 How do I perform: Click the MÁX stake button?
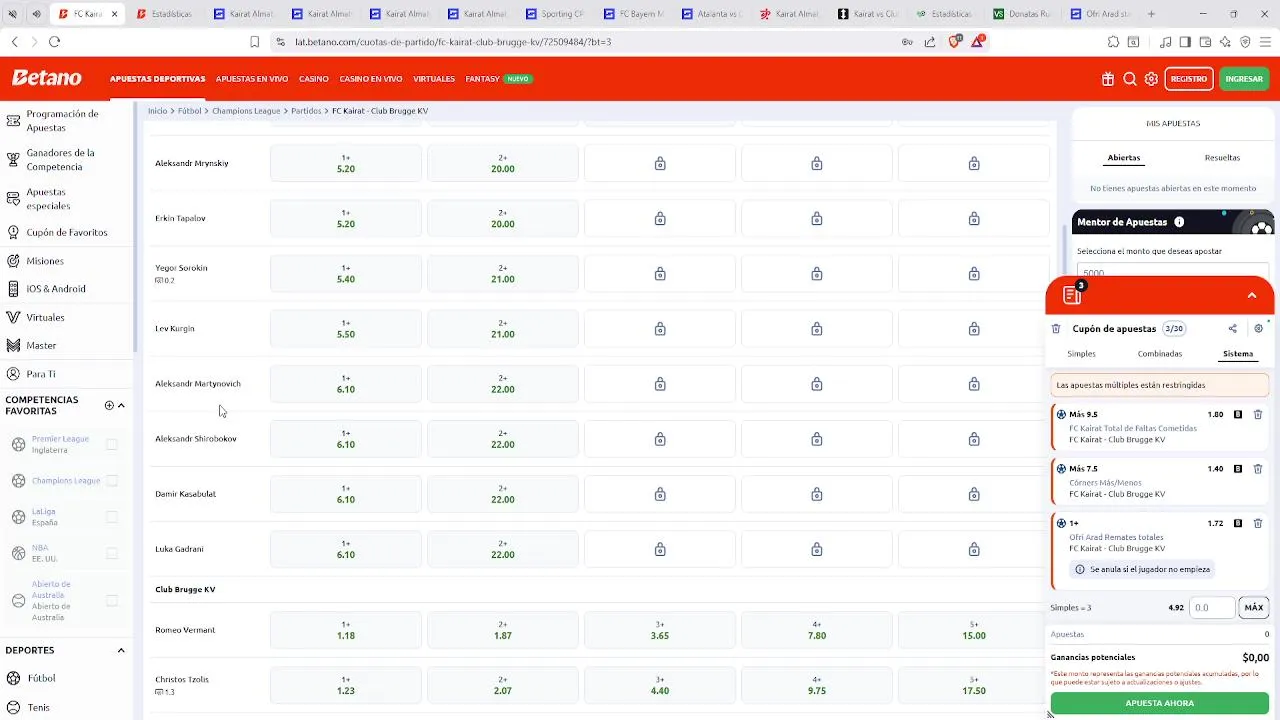pos(1254,607)
